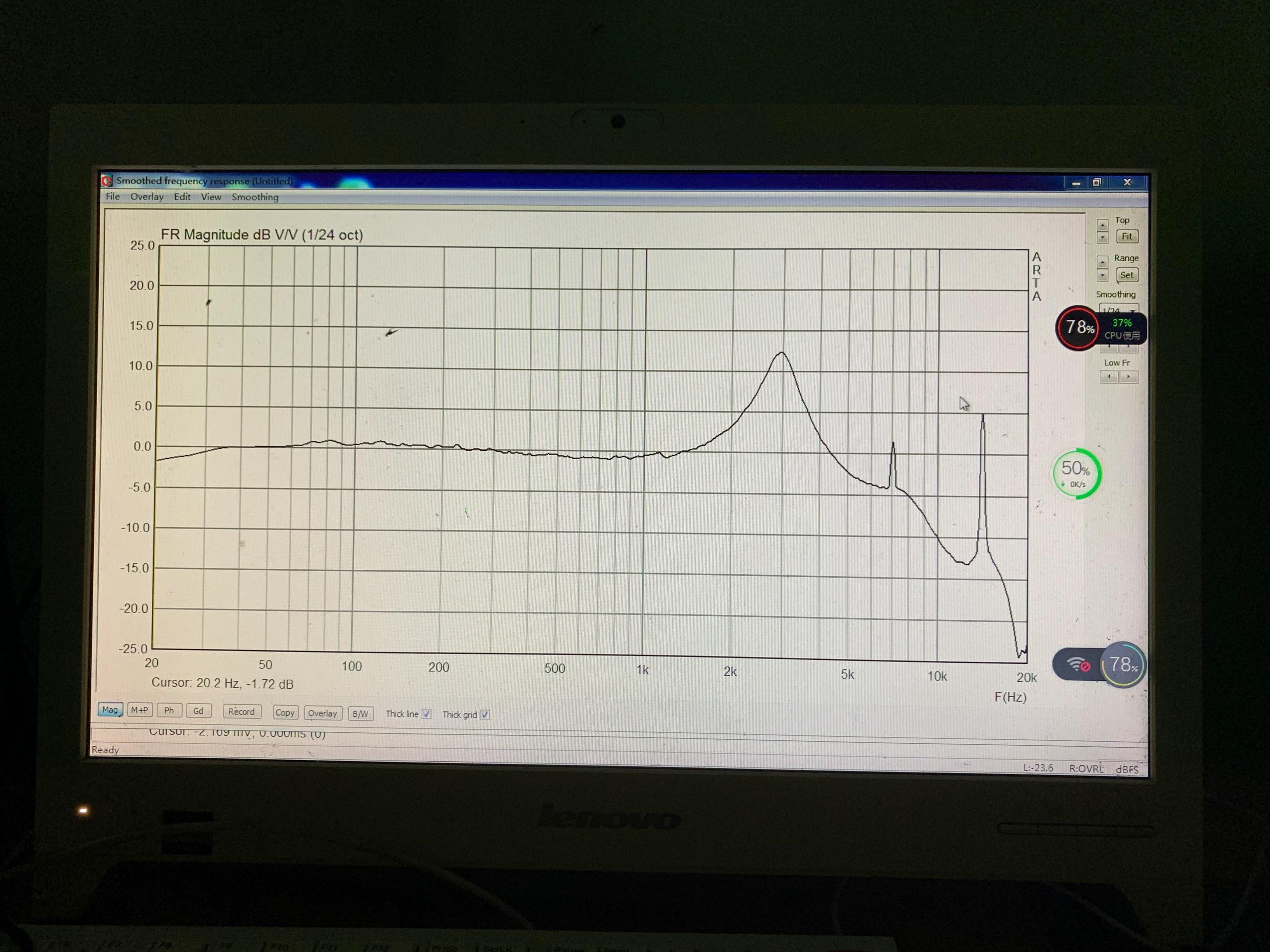
Task: Close the Smoothed frequency response window
Action: (x=1127, y=182)
